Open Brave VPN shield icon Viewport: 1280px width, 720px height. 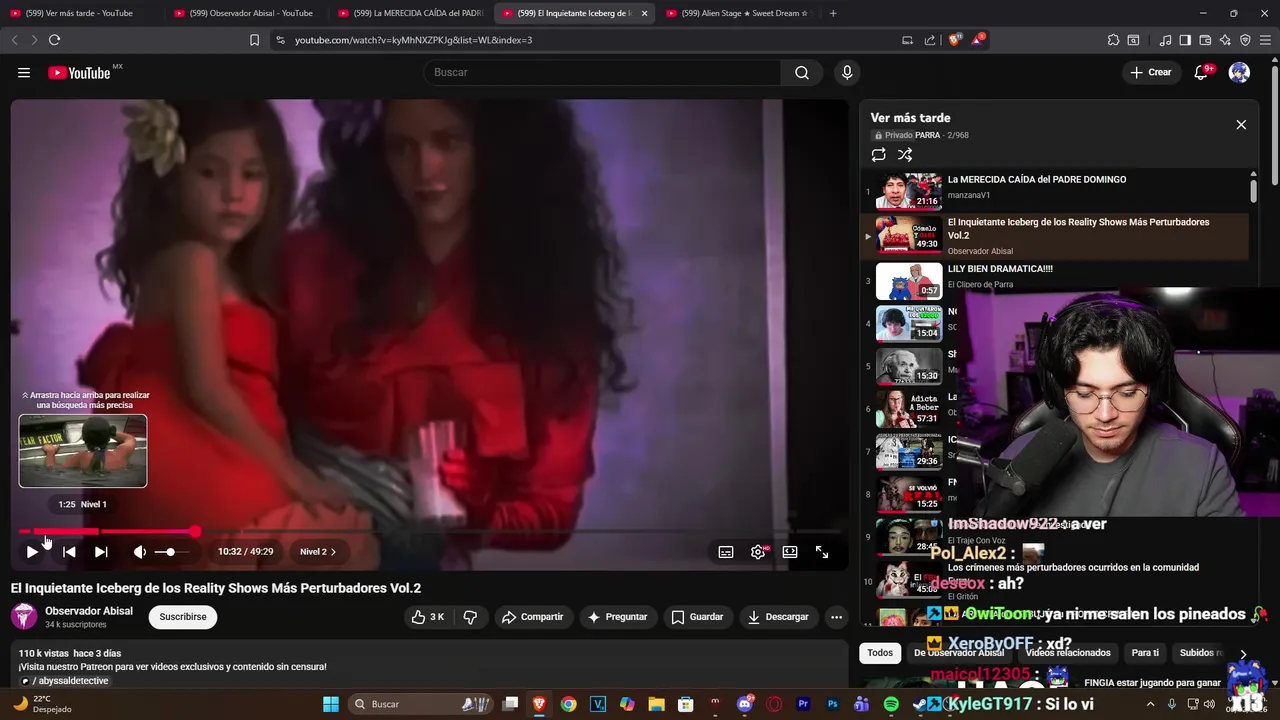pyautogui.click(x=1245, y=40)
